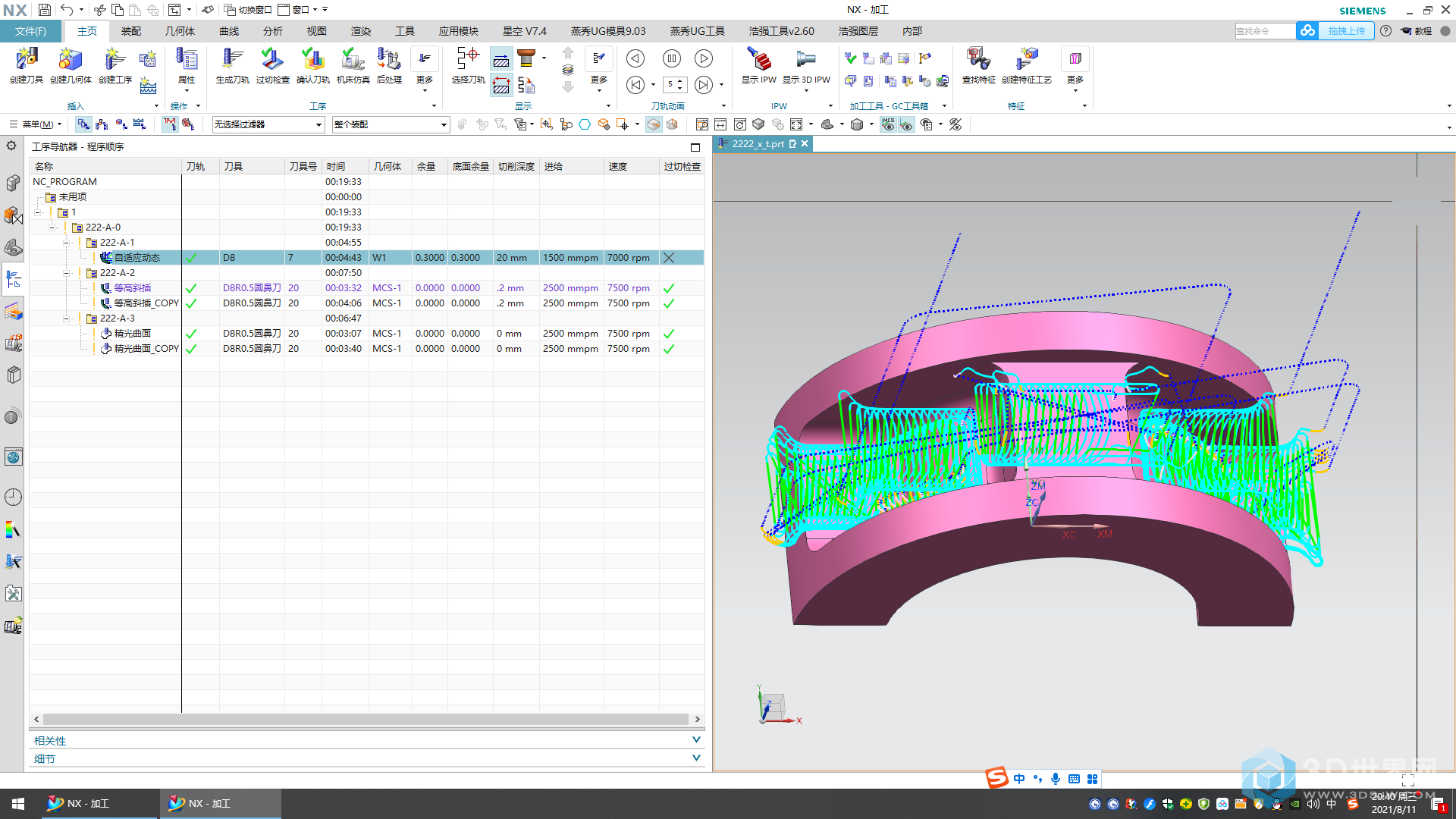Open the Windows Start menu
This screenshot has height=819, width=1456.
click(18, 803)
